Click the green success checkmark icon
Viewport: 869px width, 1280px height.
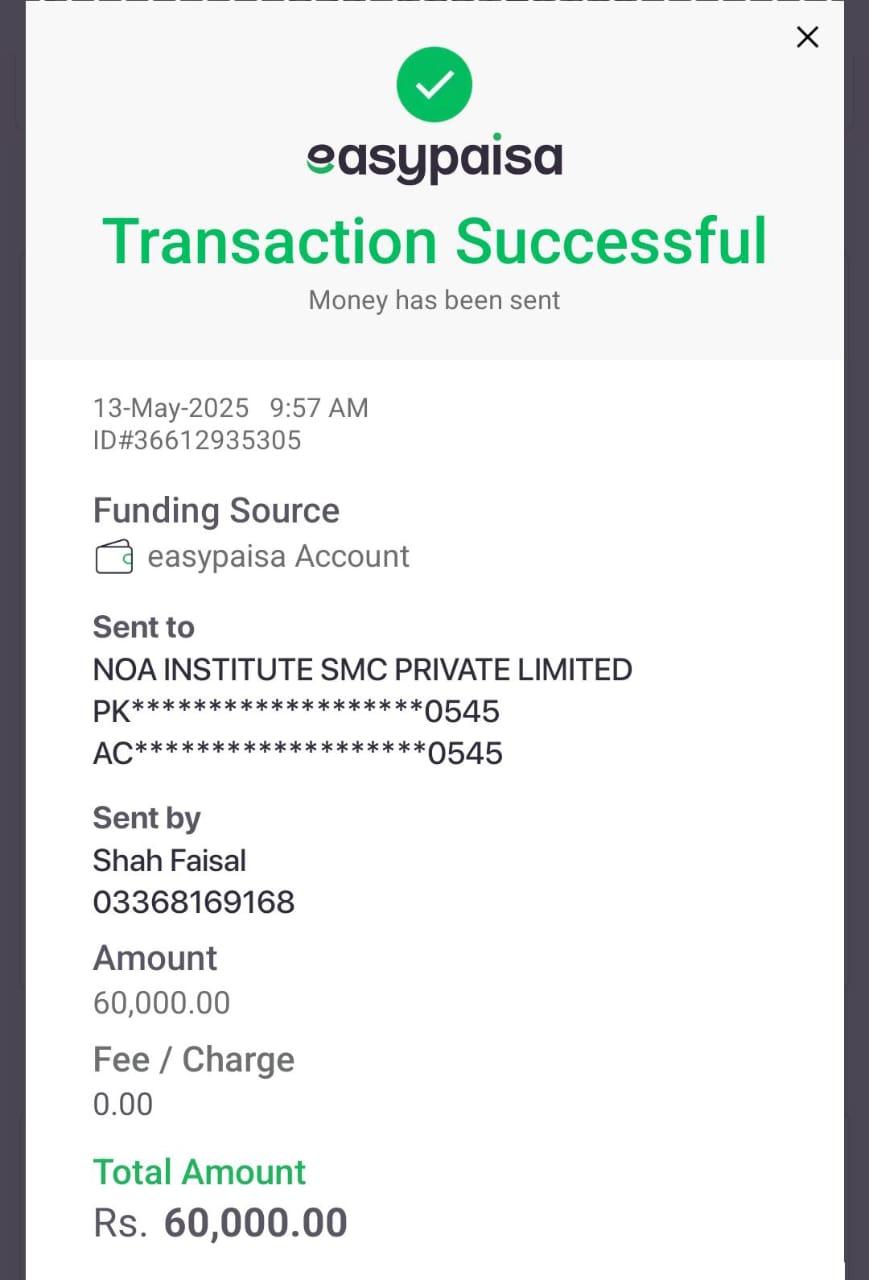click(x=434, y=85)
